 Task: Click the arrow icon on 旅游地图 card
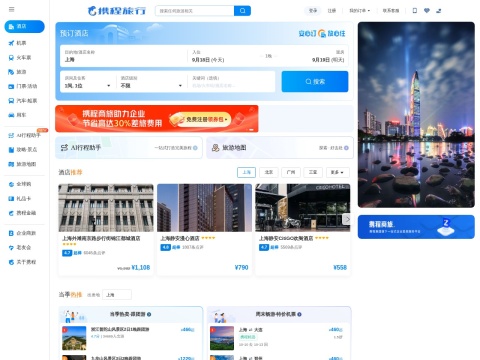(346, 148)
